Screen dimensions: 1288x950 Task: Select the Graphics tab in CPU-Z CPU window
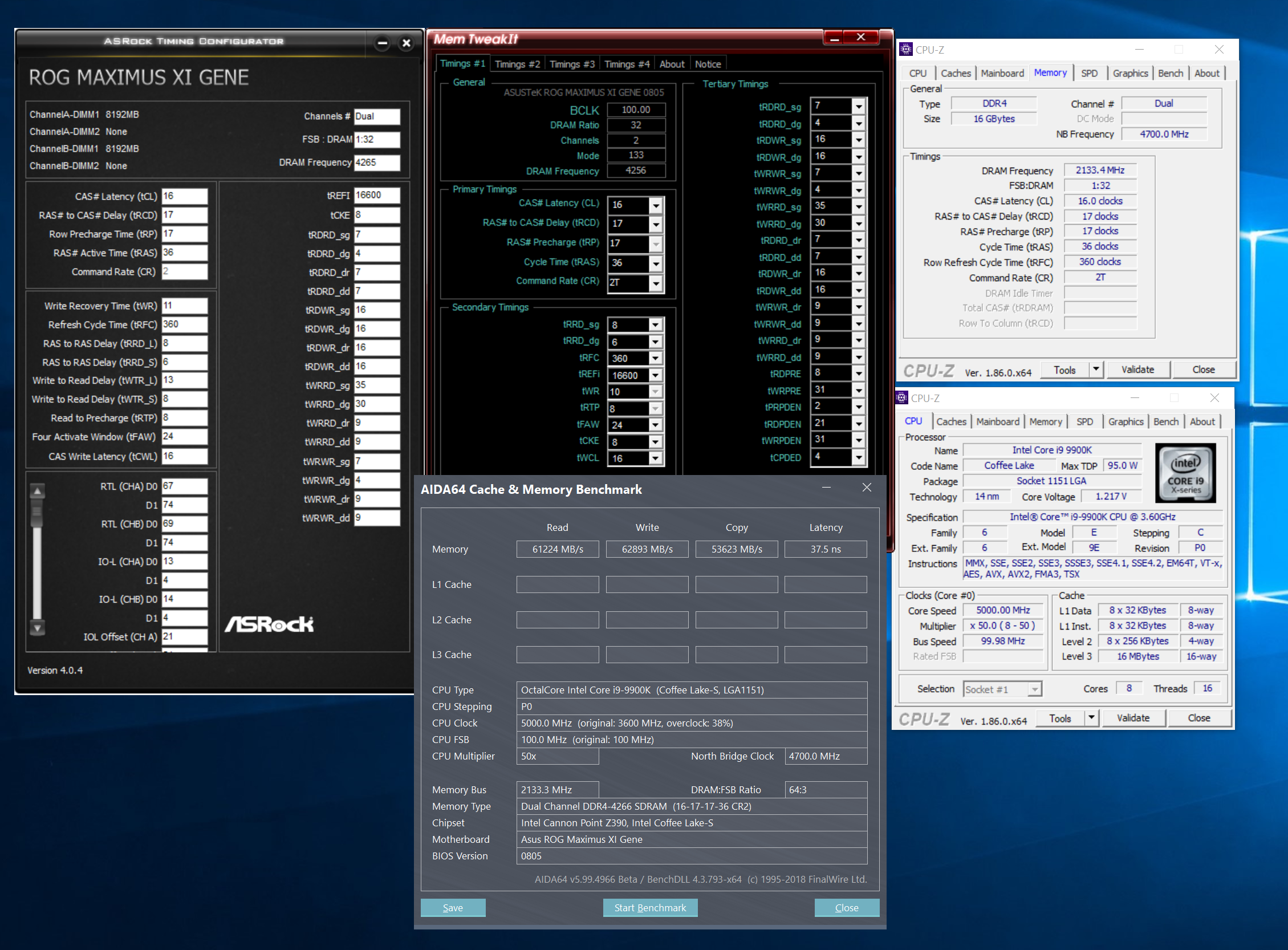1126,421
